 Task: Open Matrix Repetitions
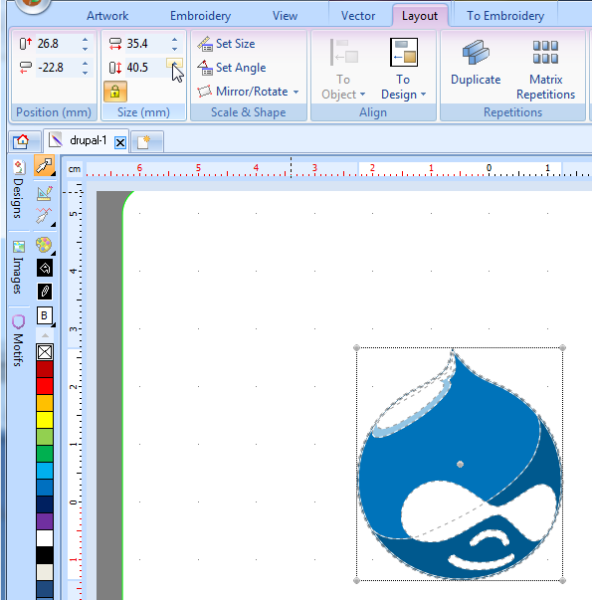(x=546, y=70)
